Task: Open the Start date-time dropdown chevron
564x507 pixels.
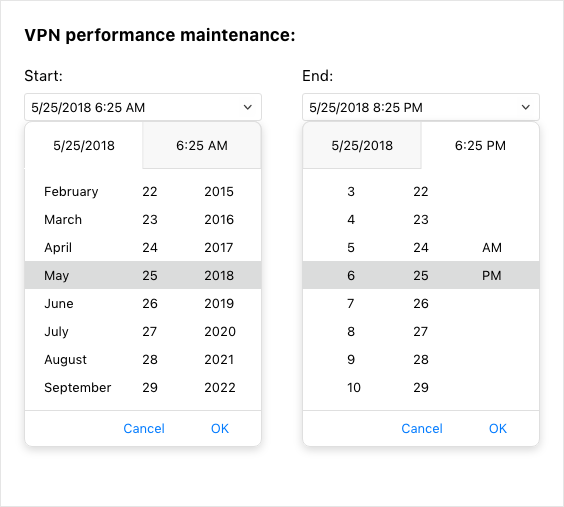Action: [x=247, y=107]
